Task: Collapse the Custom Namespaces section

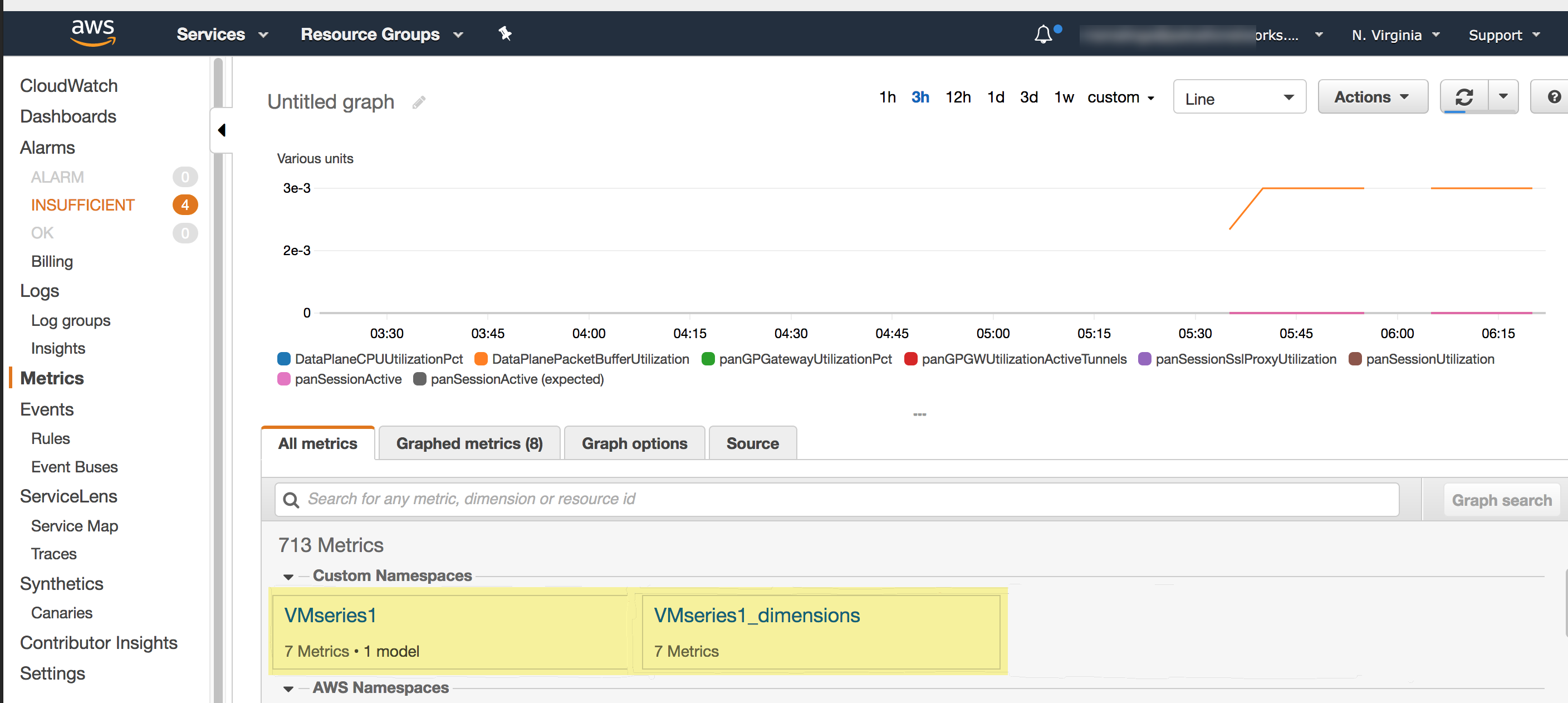Action: pyautogui.click(x=288, y=577)
